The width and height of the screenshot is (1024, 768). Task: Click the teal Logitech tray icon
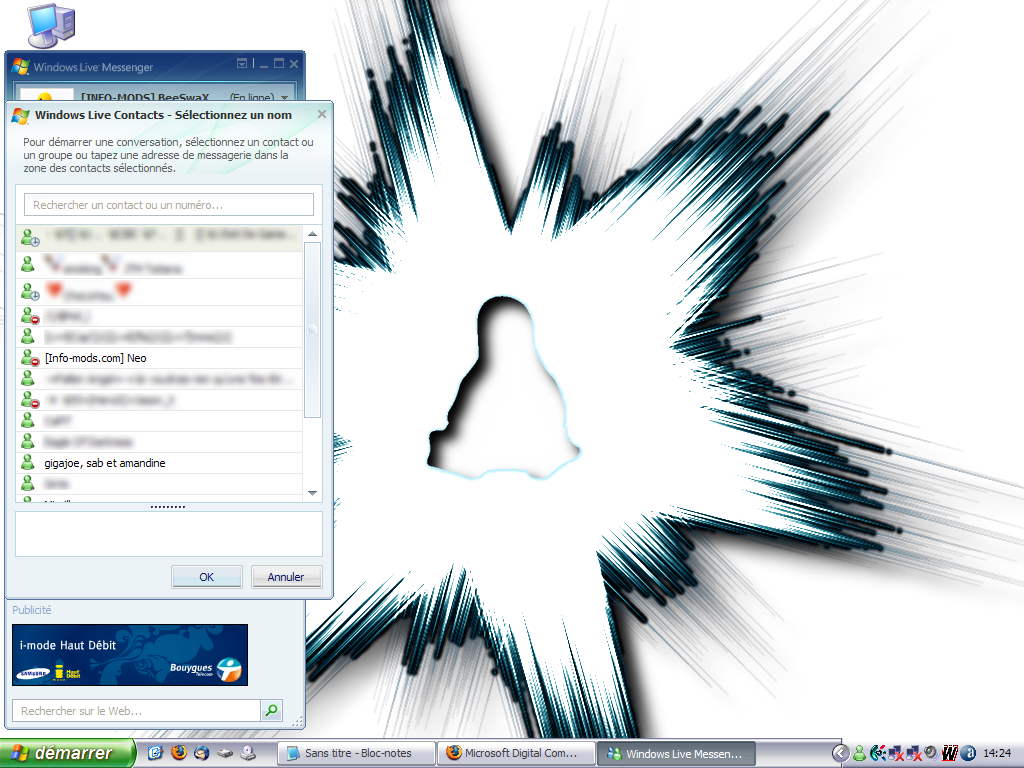point(877,754)
